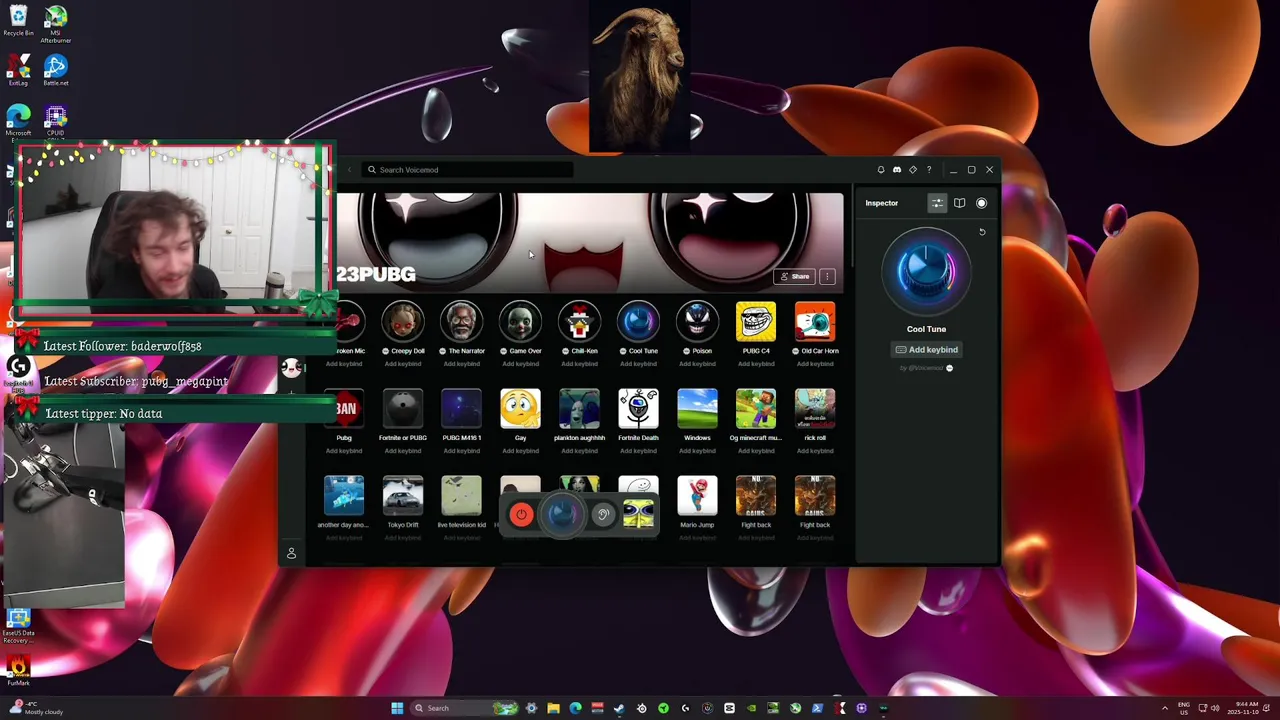Add keybind under rick roll

point(815,451)
